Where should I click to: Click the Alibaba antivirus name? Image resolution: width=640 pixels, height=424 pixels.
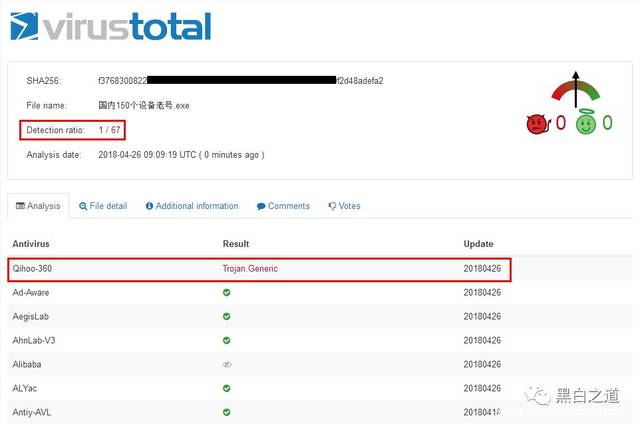[27, 364]
